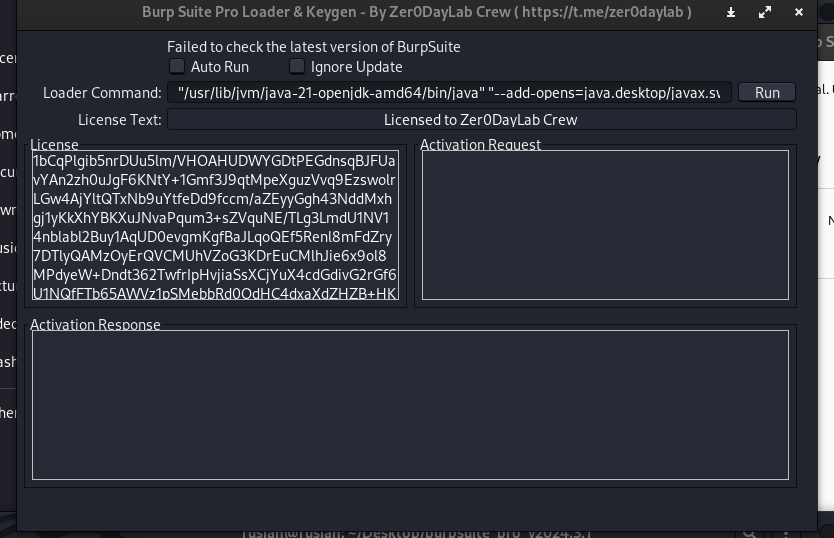Viewport: 834px width, 538px height.
Task: Click inside the Activation Response box
Action: (x=410, y=405)
